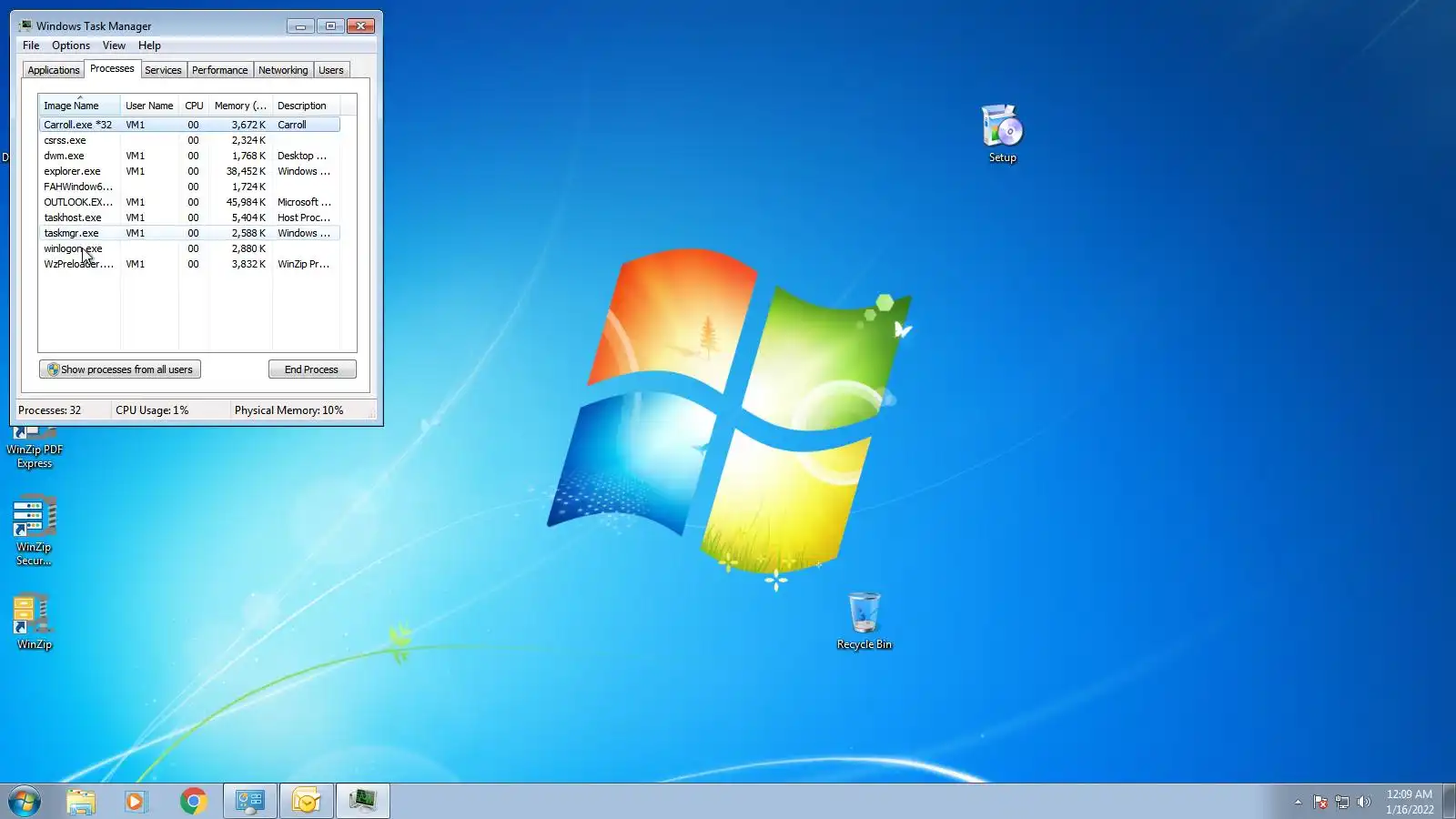Select the WinZip PDF Express desktop shortcut
This screenshot has height=819, width=1456.
tap(35, 448)
